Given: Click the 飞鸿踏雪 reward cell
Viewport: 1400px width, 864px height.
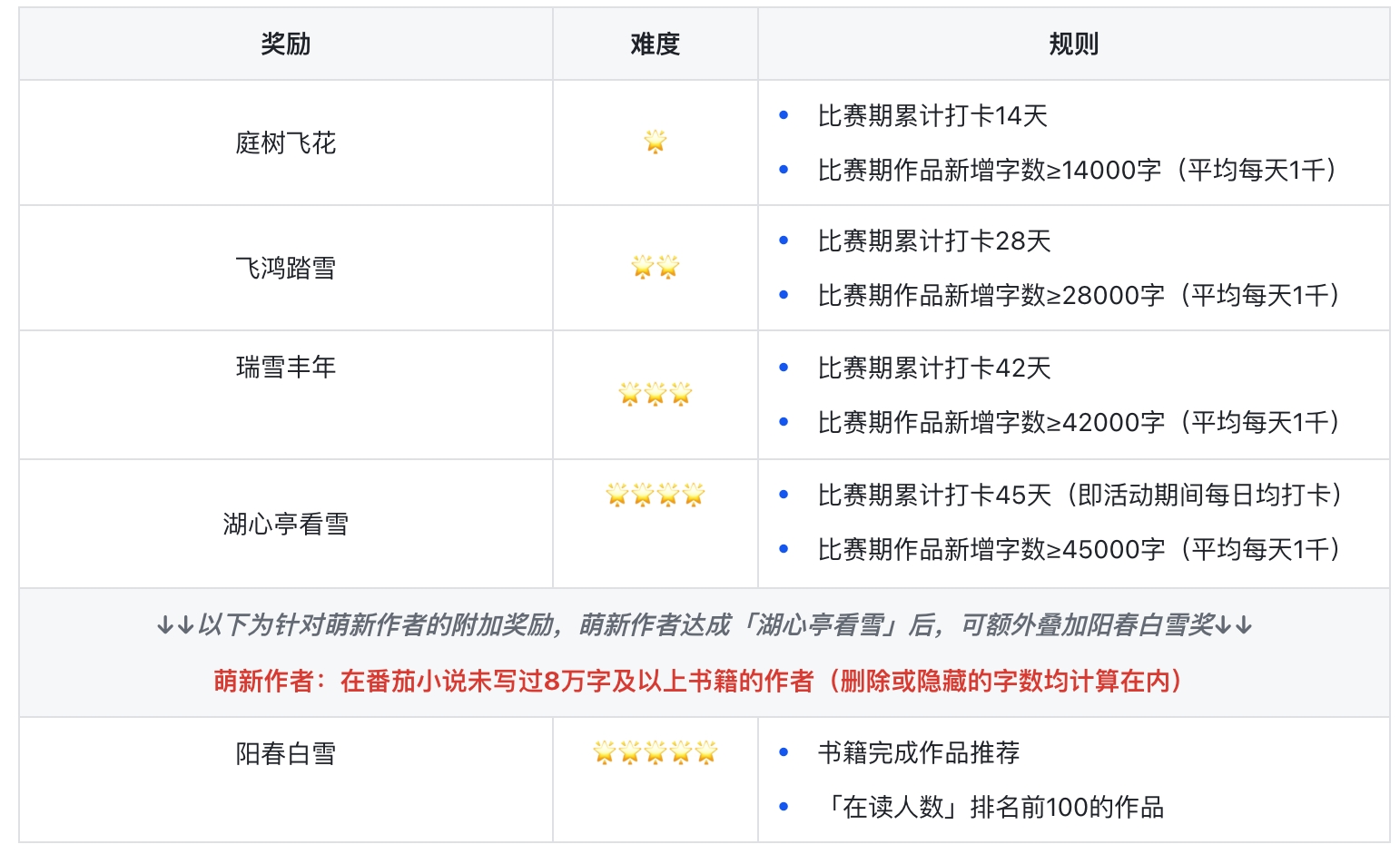Looking at the screenshot, I should click(285, 268).
